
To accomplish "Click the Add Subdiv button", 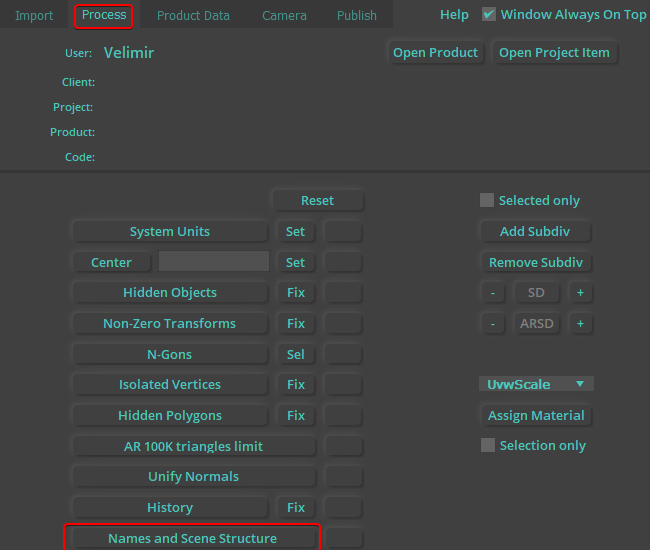I will coord(535,231).
